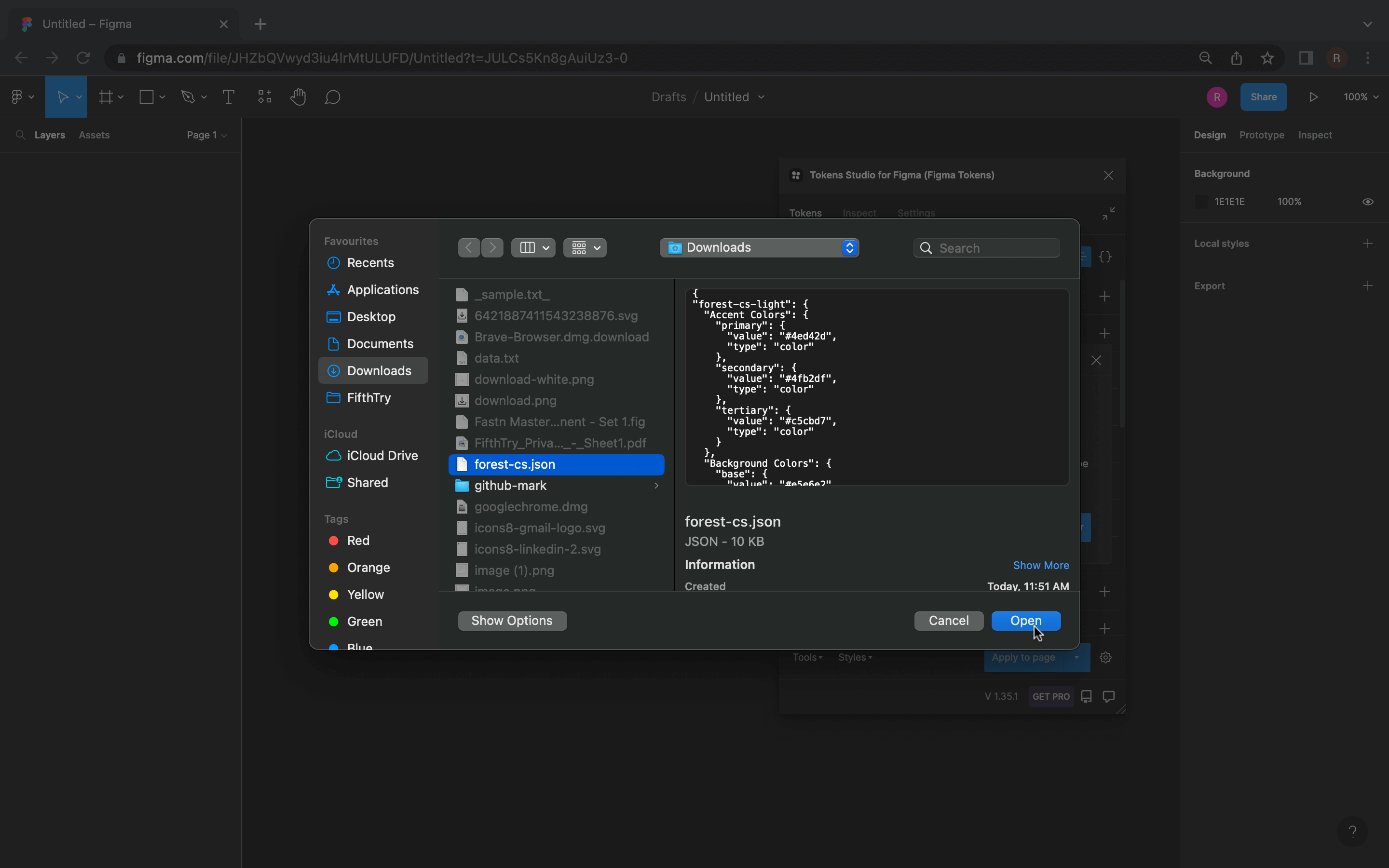Switch to the Assets tab
Image resolution: width=1389 pixels, height=868 pixels.
(94, 135)
